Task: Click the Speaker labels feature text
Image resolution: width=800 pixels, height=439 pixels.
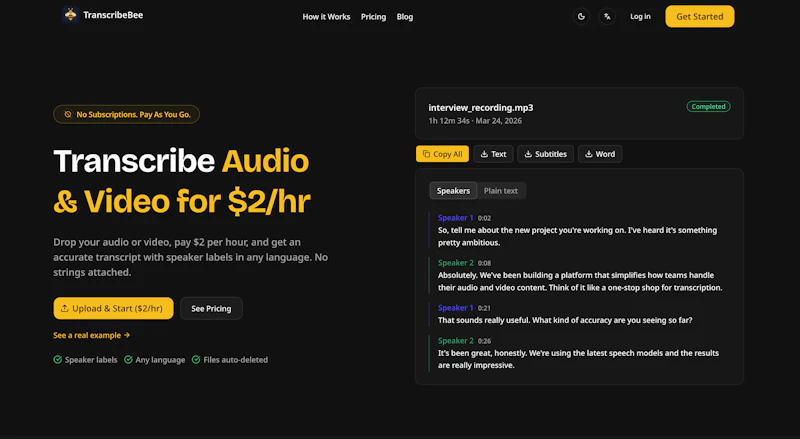Action: tap(91, 360)
